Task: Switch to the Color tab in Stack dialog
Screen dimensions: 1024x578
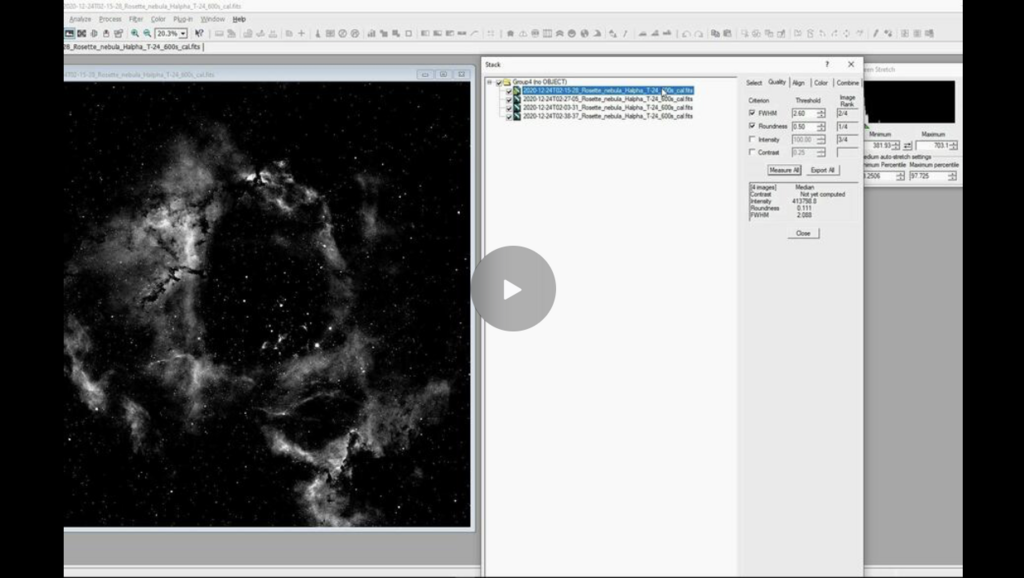Action: tap(821, 83)
